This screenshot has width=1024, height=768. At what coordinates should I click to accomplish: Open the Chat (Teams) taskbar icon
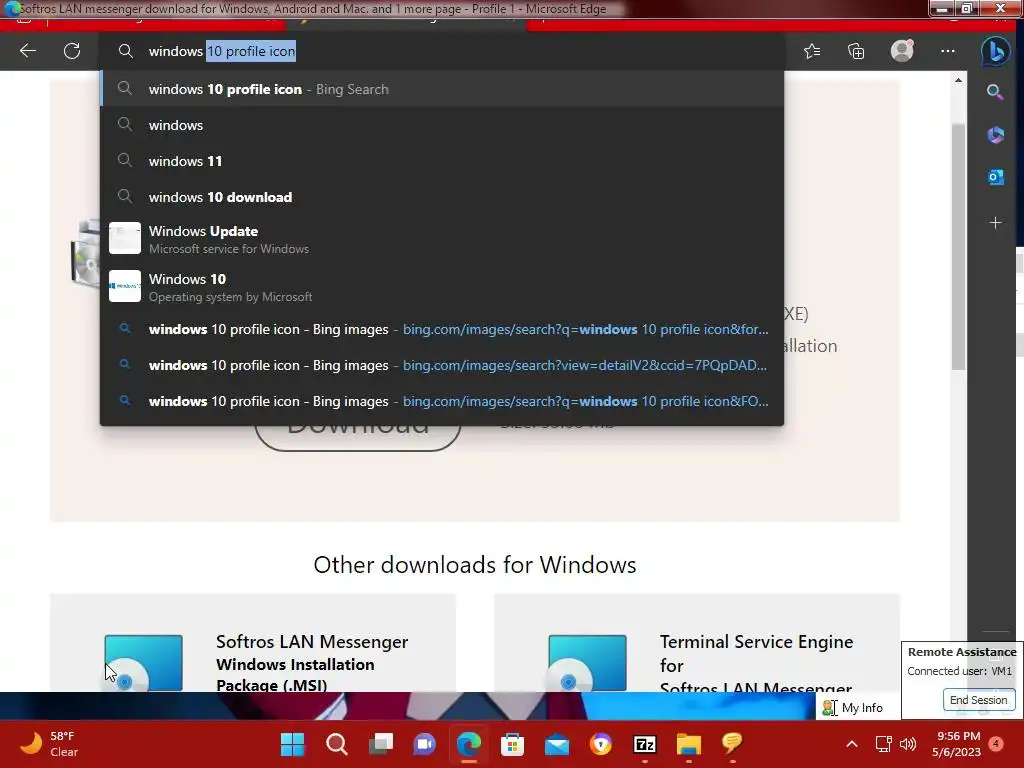tap(424, 744)
